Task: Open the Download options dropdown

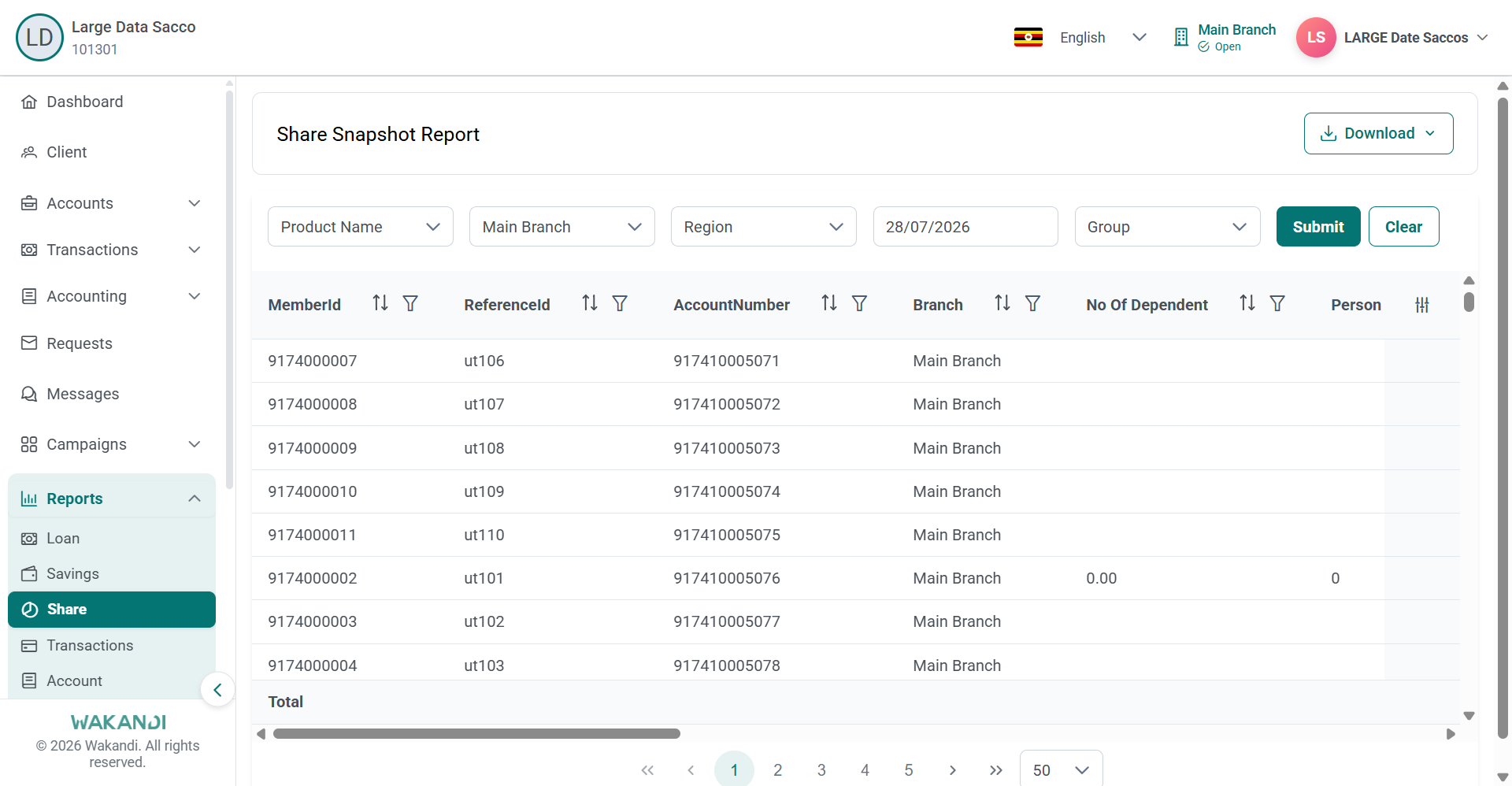Action: pyautogui.click(x=1378, y=133)
